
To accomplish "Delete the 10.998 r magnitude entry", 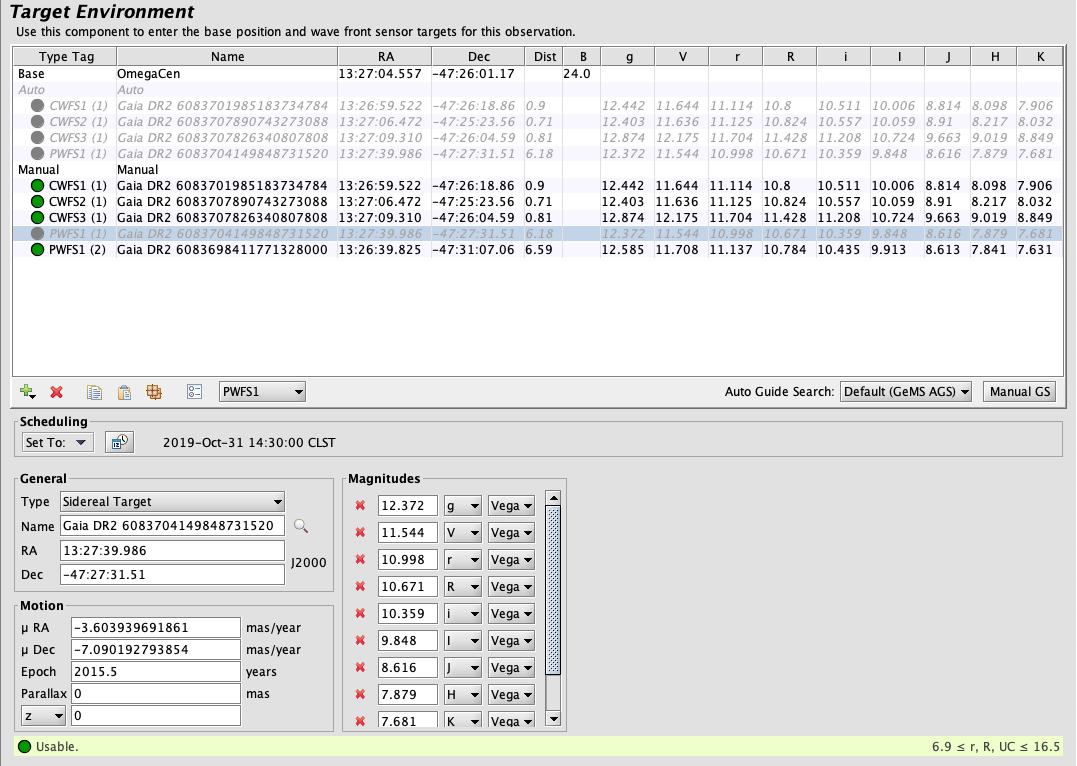I will (x=360, y=559).
